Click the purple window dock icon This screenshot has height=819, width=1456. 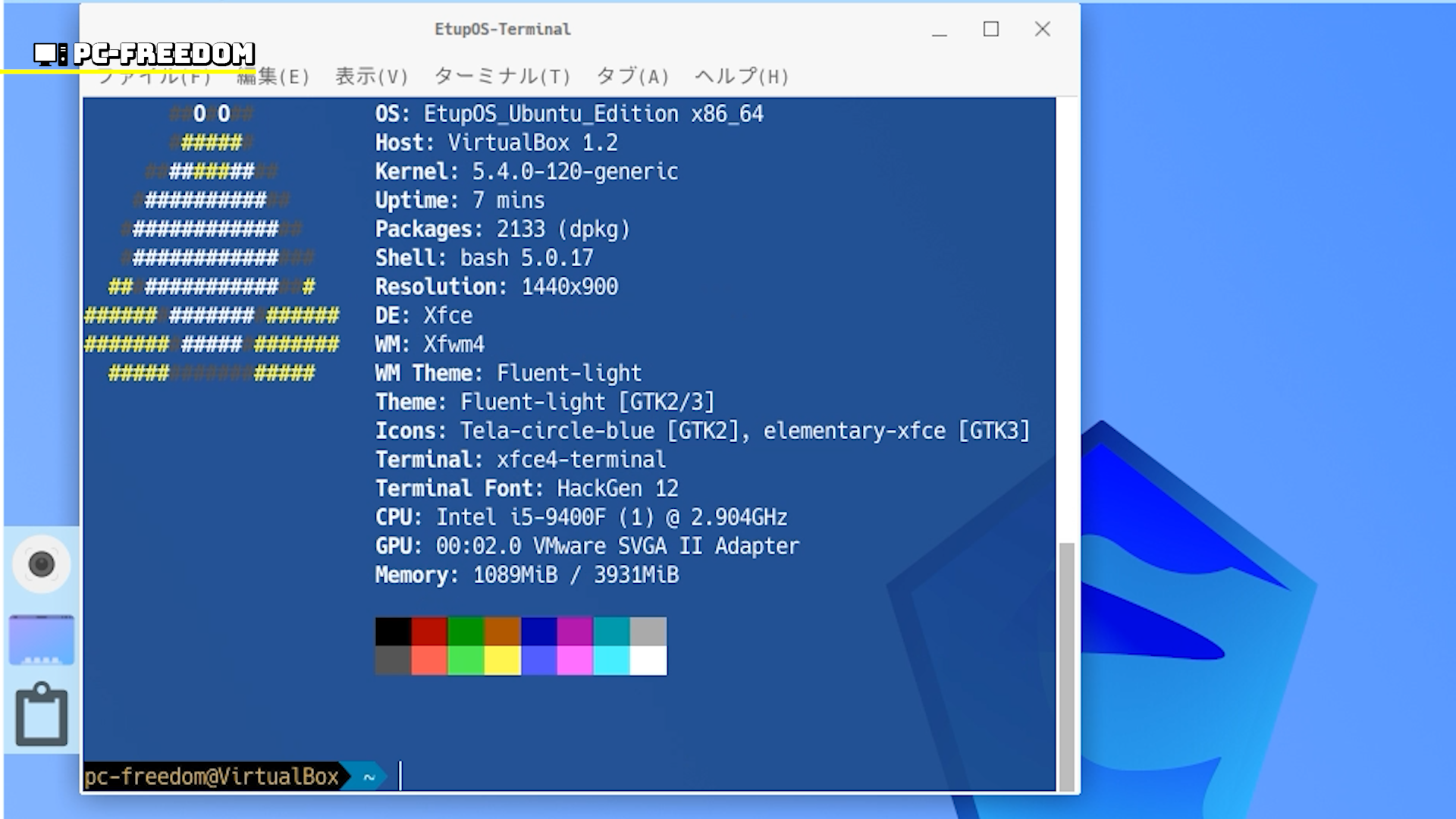42,640
